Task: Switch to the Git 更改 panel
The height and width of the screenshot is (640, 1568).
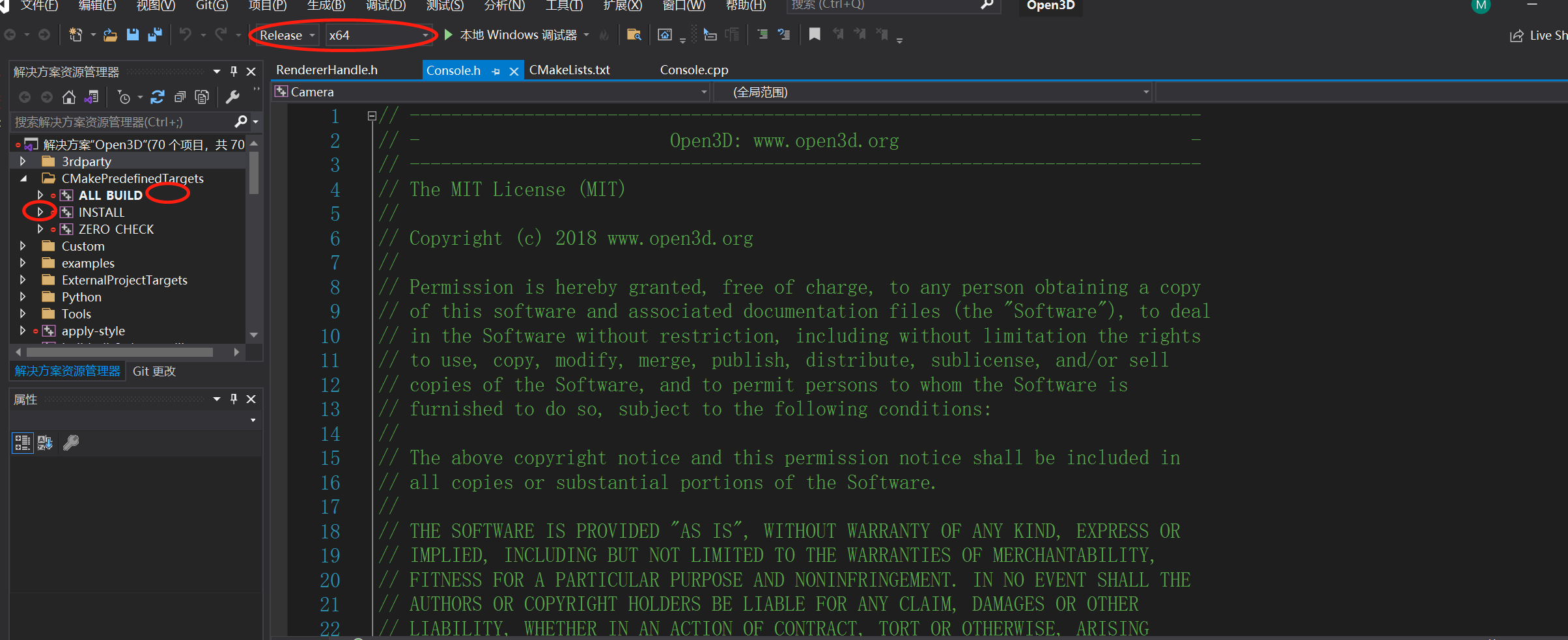Action: 154,371
